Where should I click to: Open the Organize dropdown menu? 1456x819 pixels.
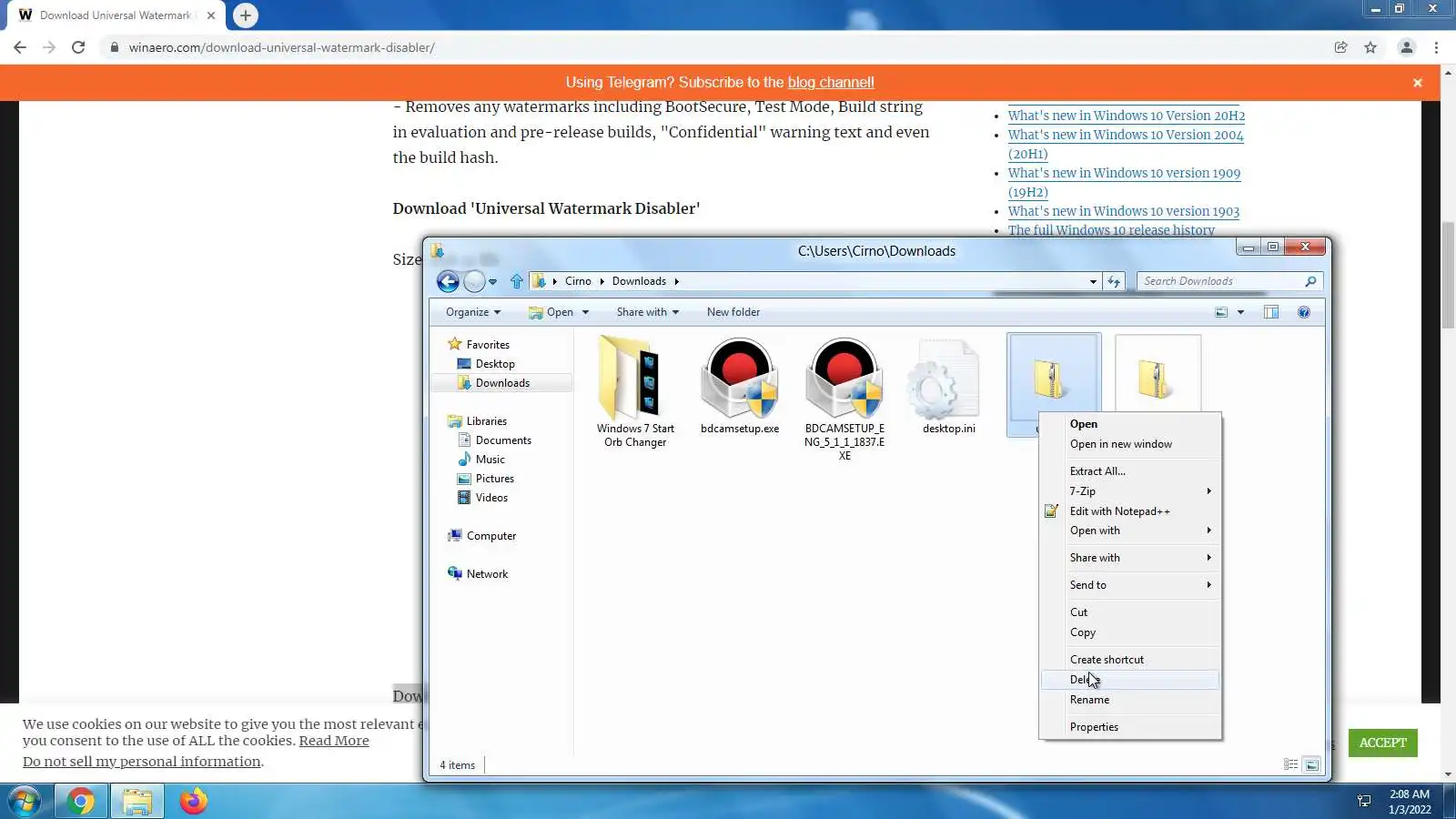(x=473, y=312)
